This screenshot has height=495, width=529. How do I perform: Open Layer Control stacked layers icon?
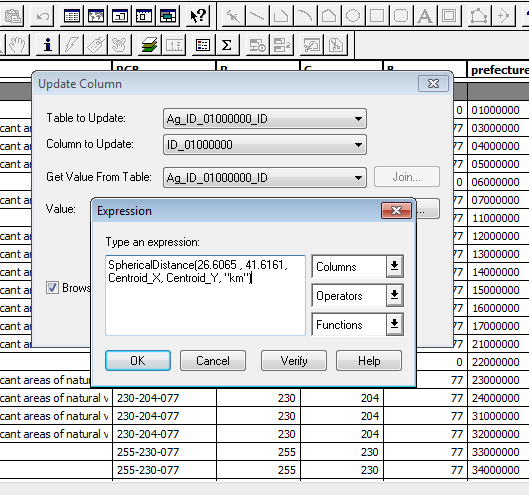pos(149,45)
